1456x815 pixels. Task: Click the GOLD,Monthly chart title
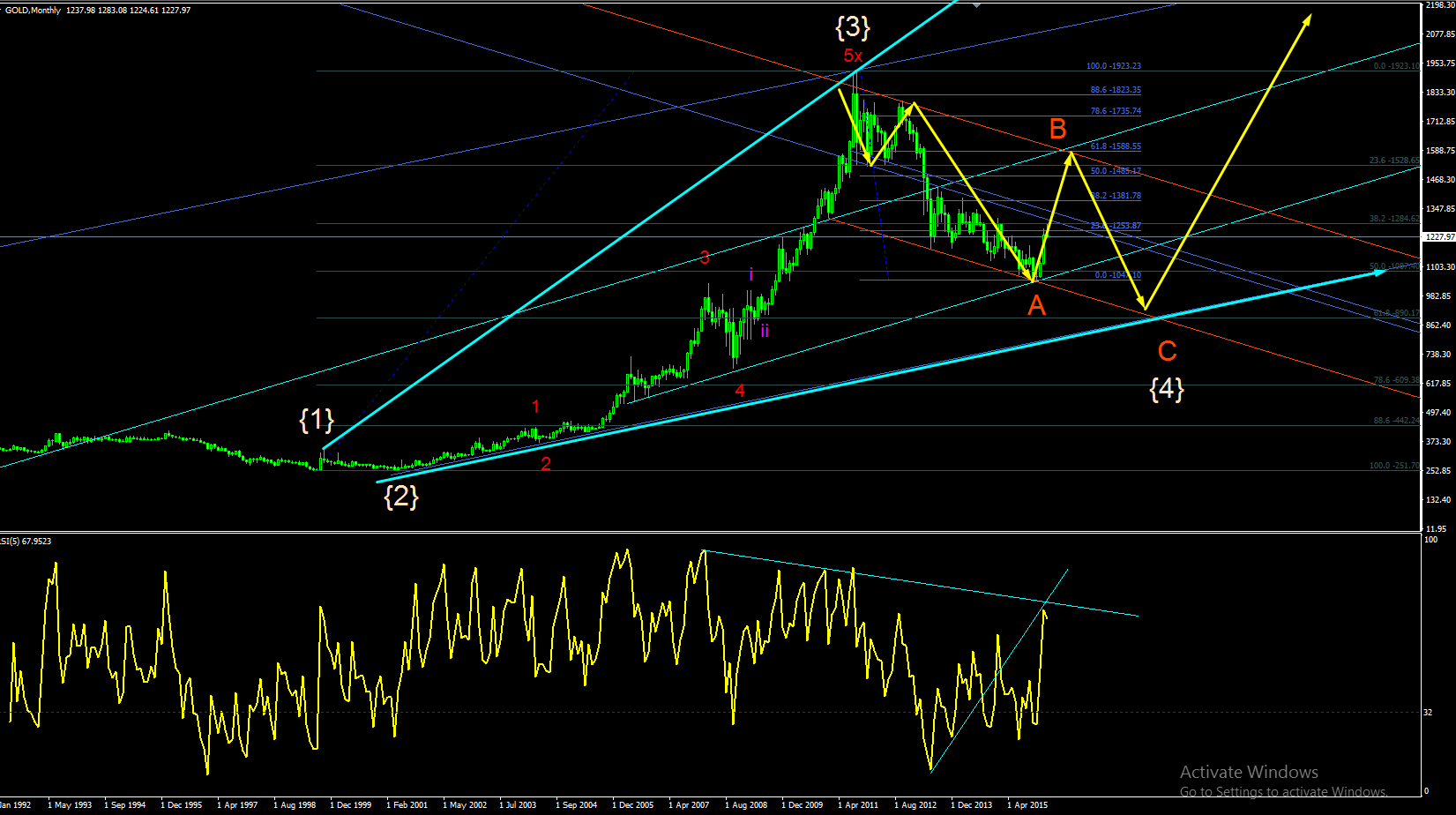pyautogui.click(x=34, y=11)
